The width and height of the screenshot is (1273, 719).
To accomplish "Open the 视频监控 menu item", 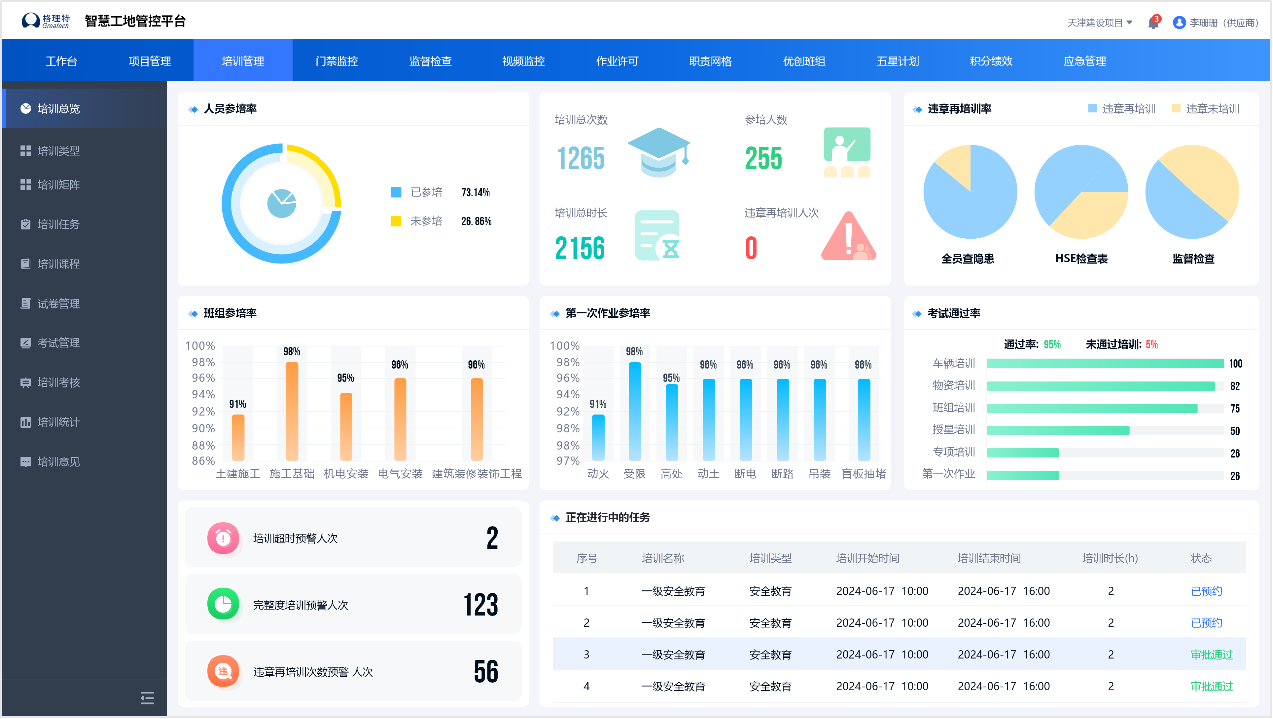I will point(521,60).
